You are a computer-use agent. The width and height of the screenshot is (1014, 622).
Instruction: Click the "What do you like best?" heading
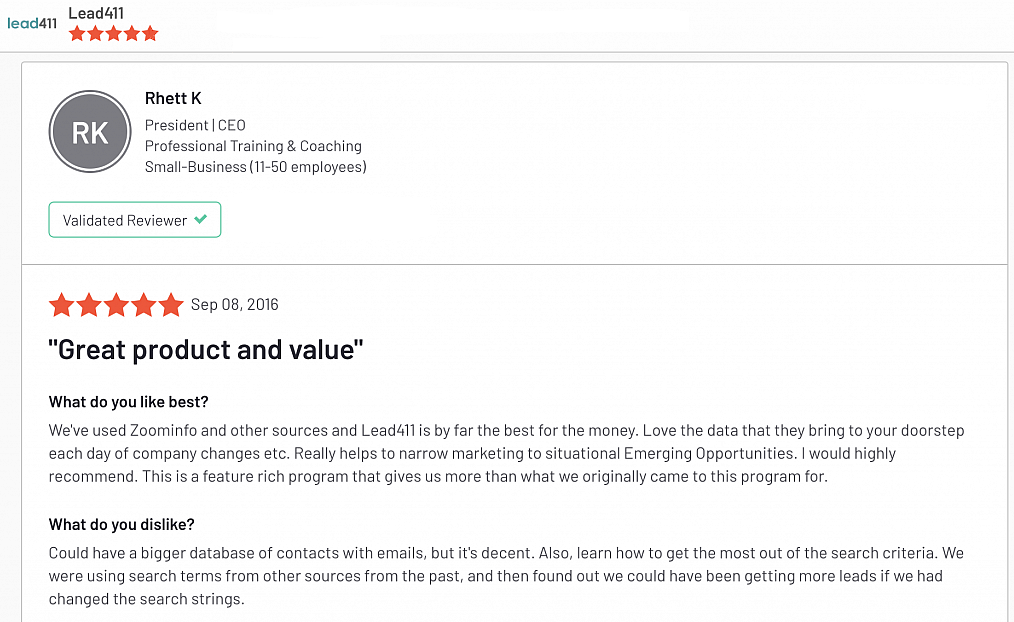[129, 402]
